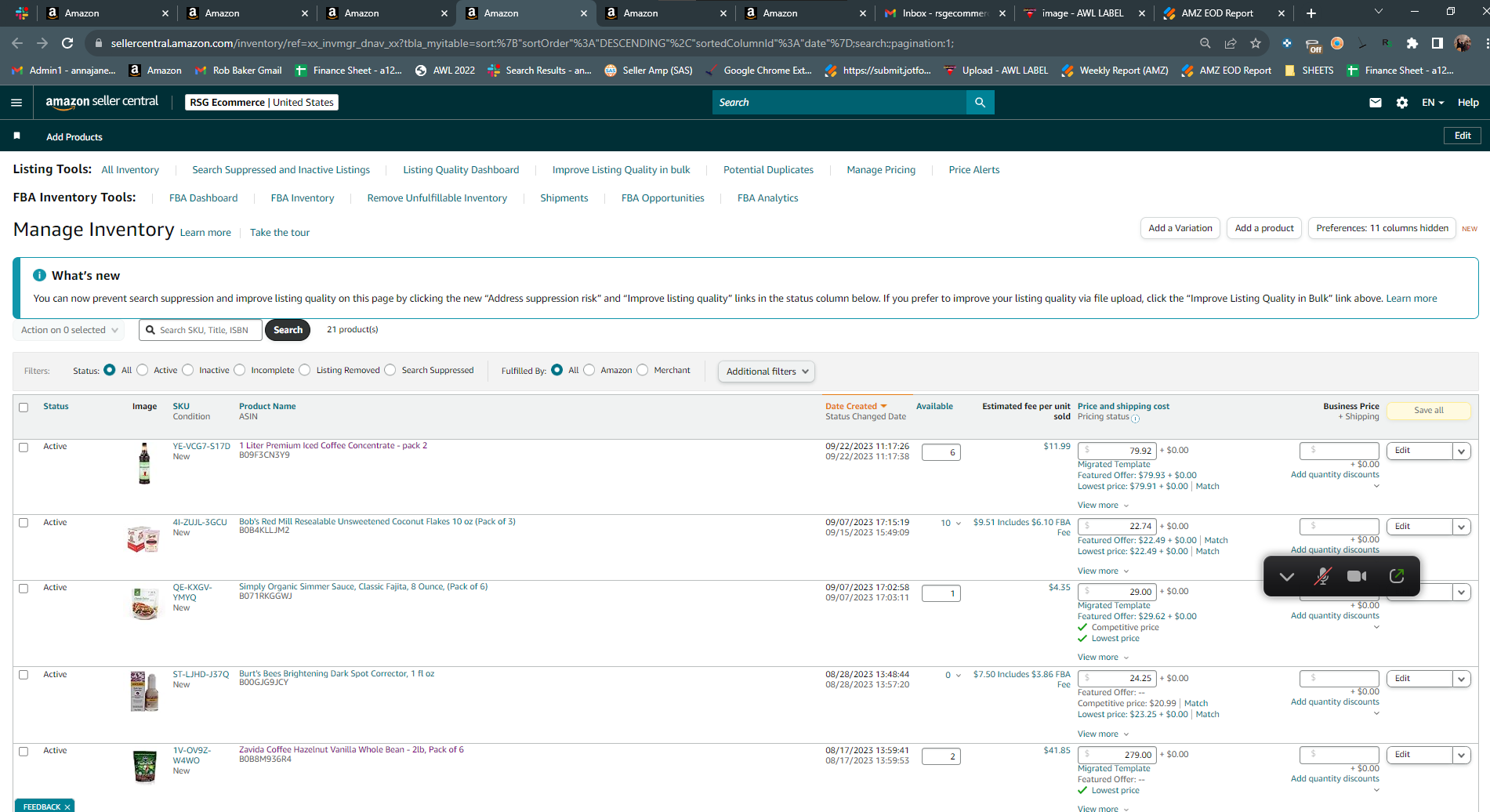Open Preferences: 11 columns hidden
Viewport: 1490px width, 812px height.
click(1382, 228)
